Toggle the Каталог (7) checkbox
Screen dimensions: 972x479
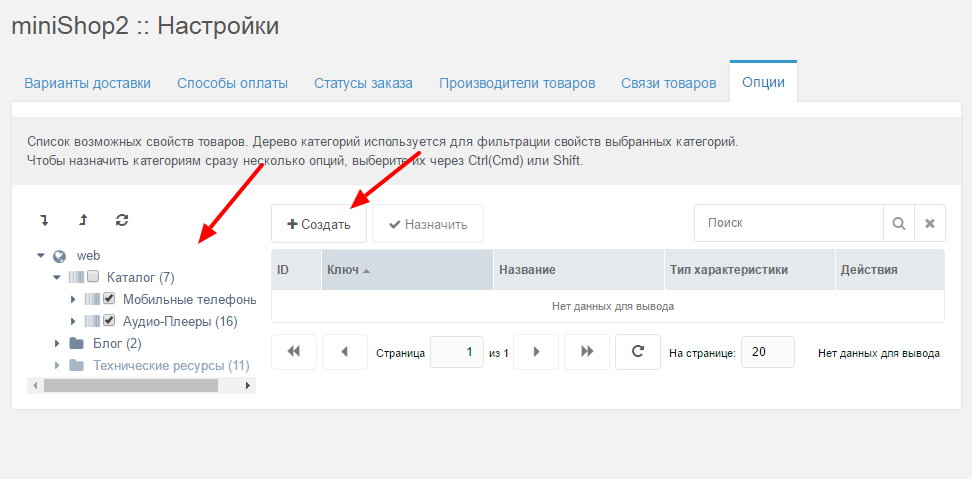(x=92, y=276)
